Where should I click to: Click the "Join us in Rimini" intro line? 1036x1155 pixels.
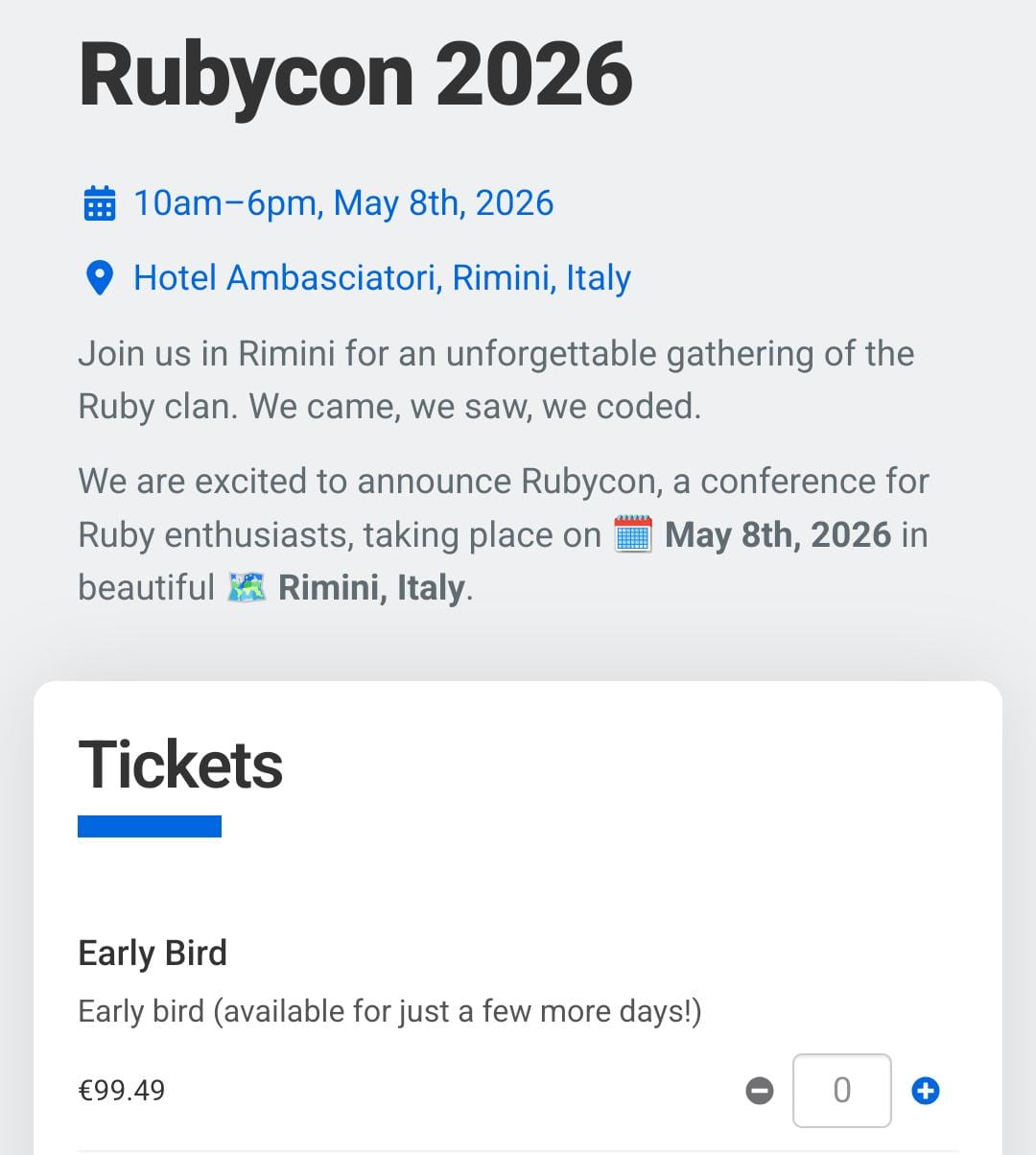pyautogui.click(x=495, y=354)
